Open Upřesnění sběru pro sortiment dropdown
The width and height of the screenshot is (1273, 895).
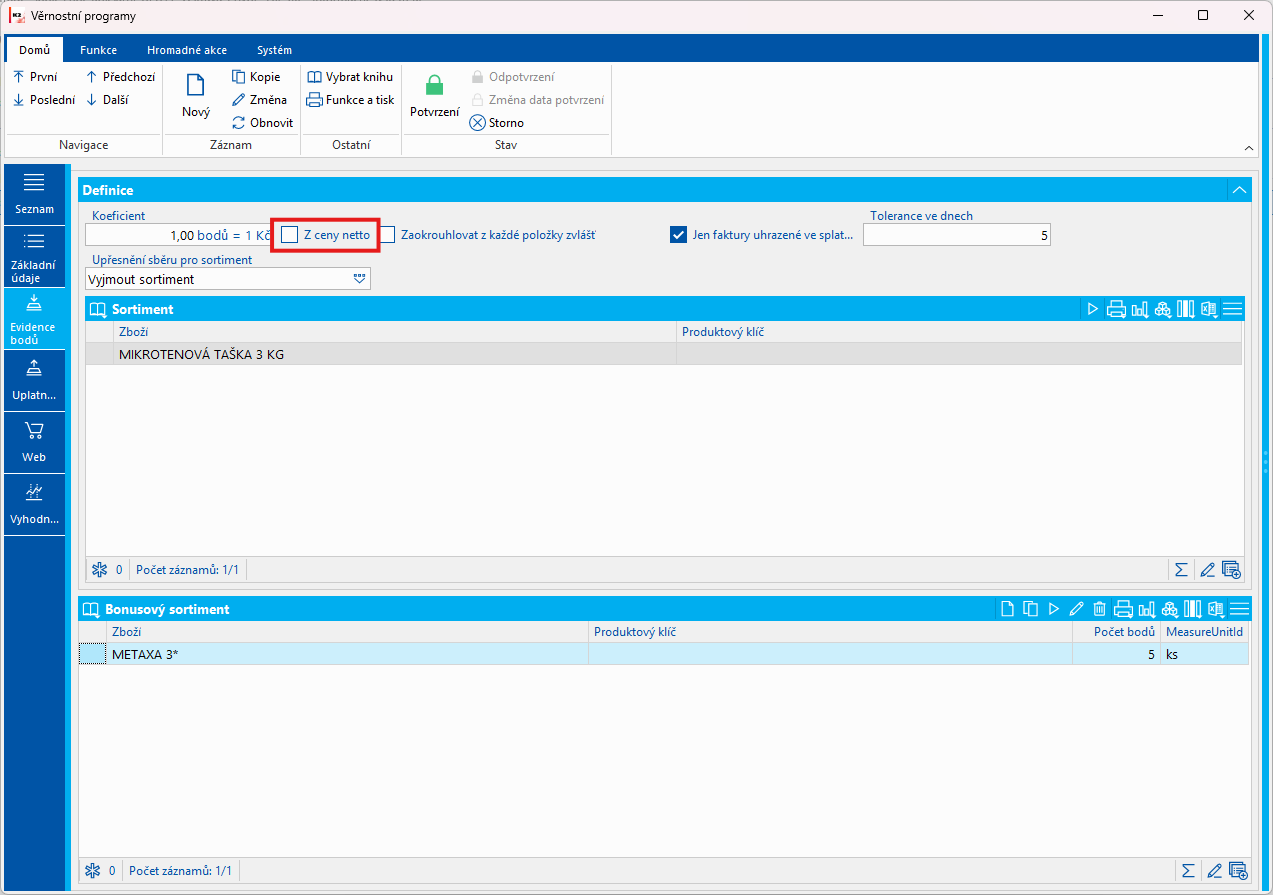pos(360,279)
